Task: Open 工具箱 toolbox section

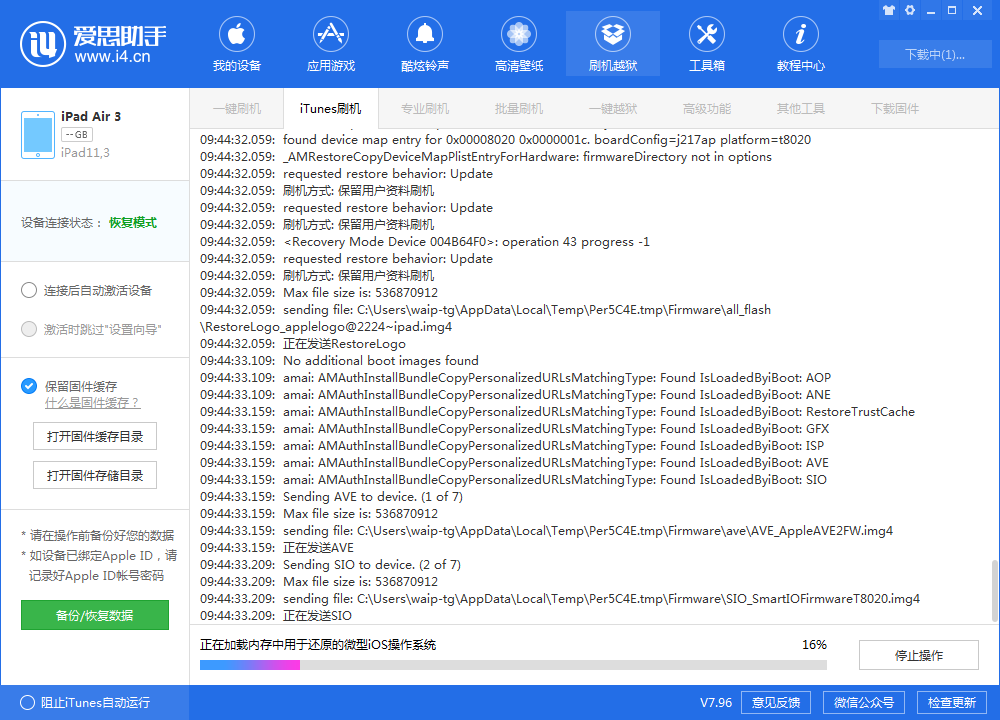Action: point(706,46)
